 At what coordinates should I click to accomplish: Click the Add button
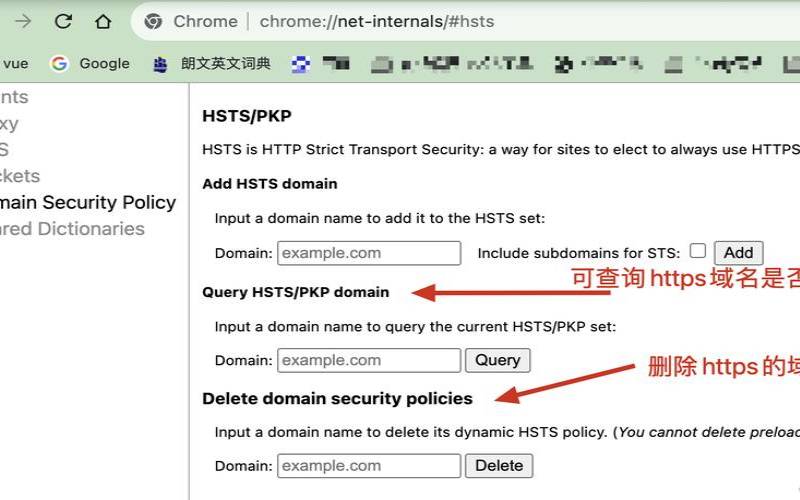click(x=738, y=253)
